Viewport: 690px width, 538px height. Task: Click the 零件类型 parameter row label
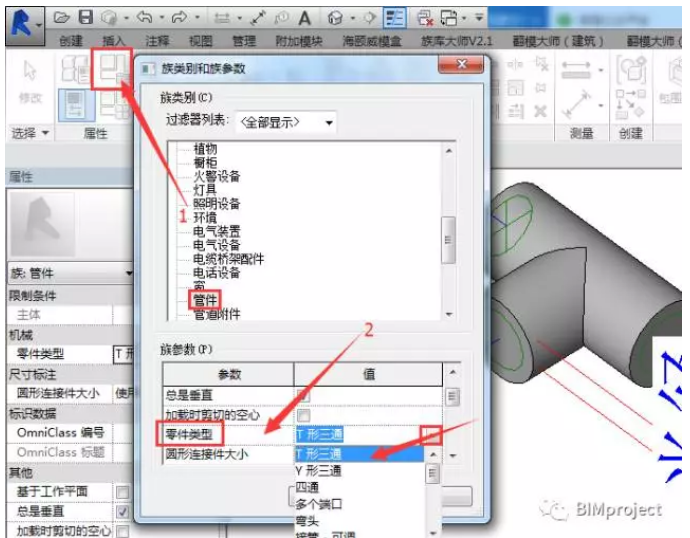coord(189,435)
